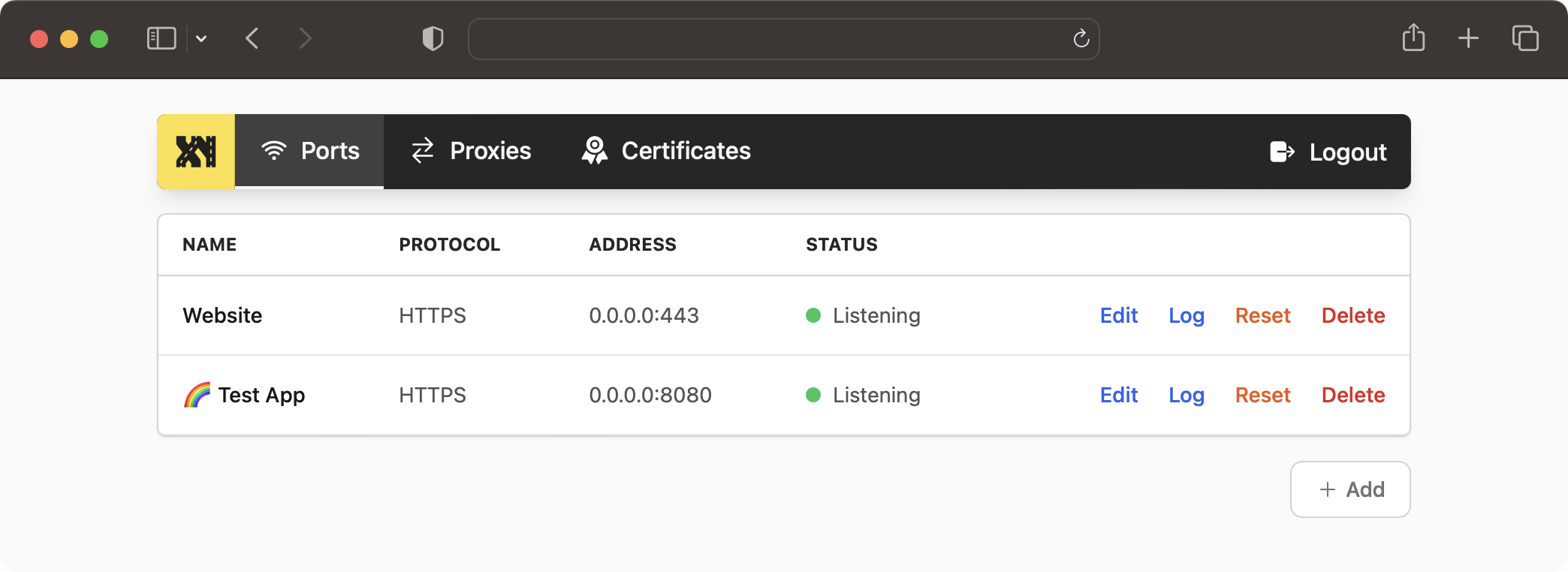Image resolution: width=1568 pixels, height=572 pixels.
Task: Switch to the Proxies tab
Action: click(x=471, y=151)
